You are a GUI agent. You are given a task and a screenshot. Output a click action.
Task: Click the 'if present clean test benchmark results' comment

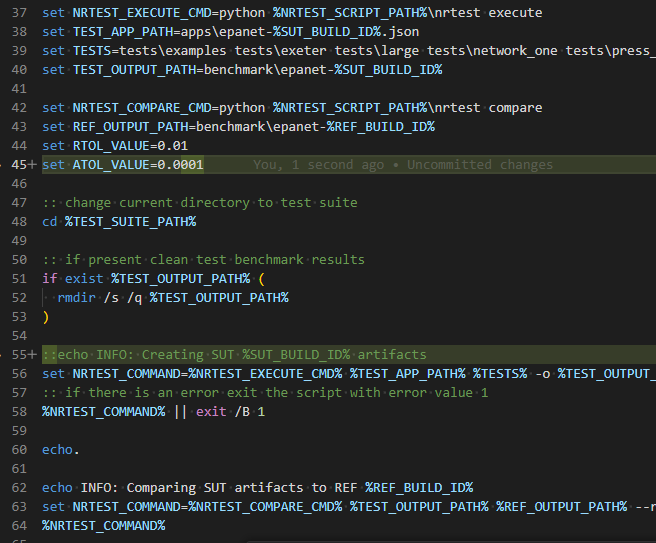203,260
